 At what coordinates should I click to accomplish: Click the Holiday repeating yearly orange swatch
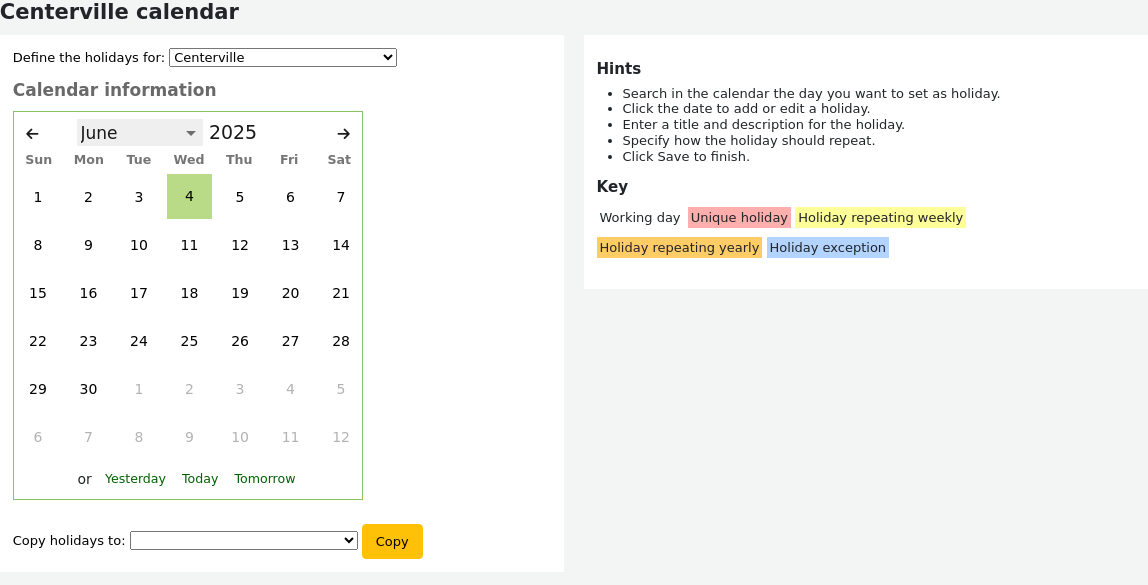click(x=679, y=247)
